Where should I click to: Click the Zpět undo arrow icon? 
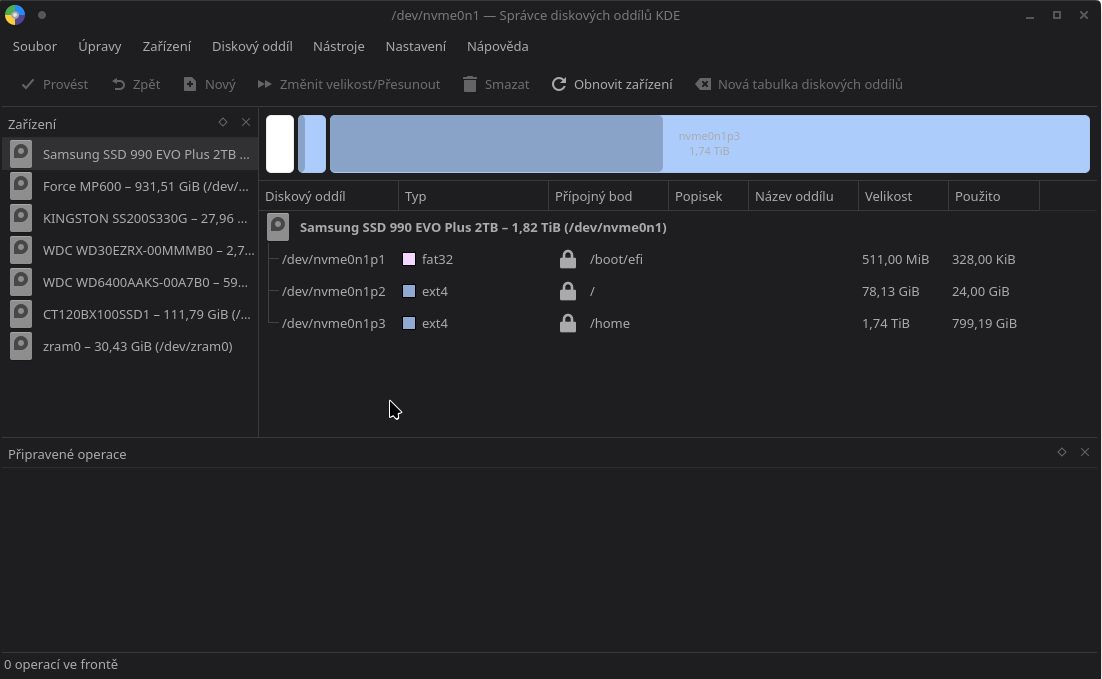tap(119, 85)
